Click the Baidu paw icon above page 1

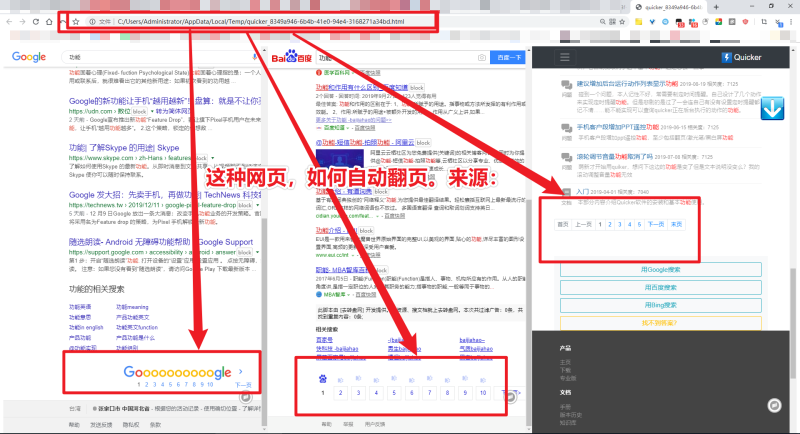click(x=322, y=379)
